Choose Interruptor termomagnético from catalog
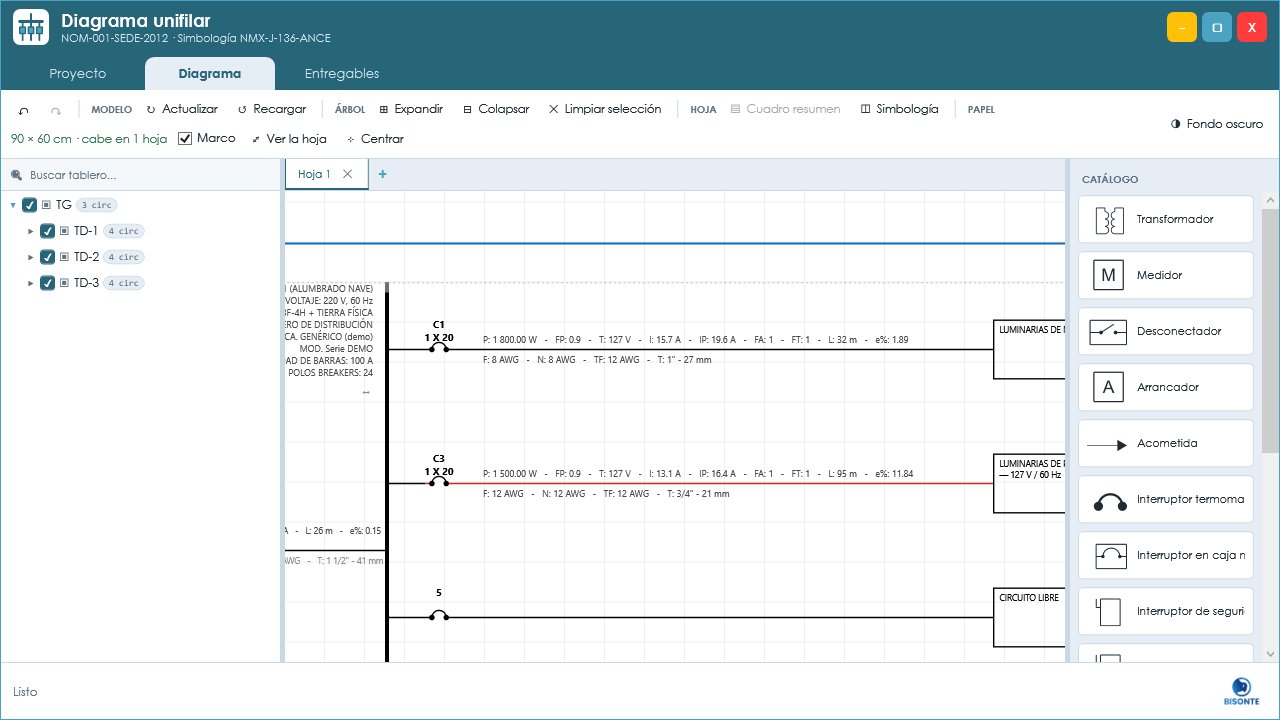 [1166, 499]
